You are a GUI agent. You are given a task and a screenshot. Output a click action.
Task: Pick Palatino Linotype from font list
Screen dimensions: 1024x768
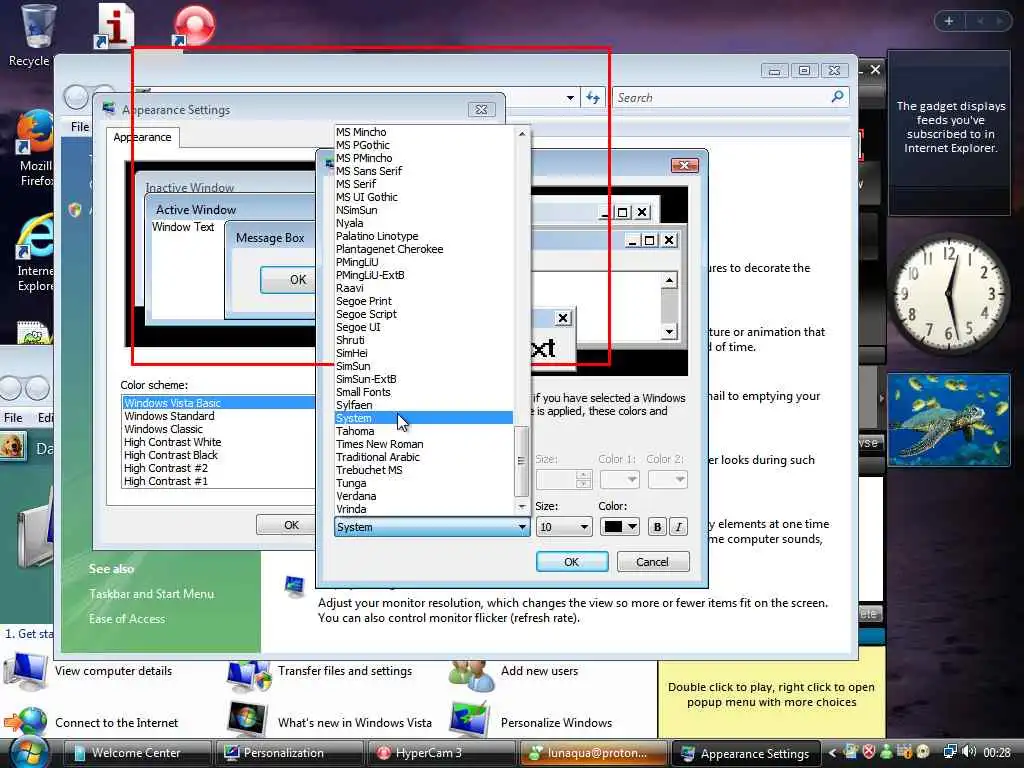pos(377,236)
